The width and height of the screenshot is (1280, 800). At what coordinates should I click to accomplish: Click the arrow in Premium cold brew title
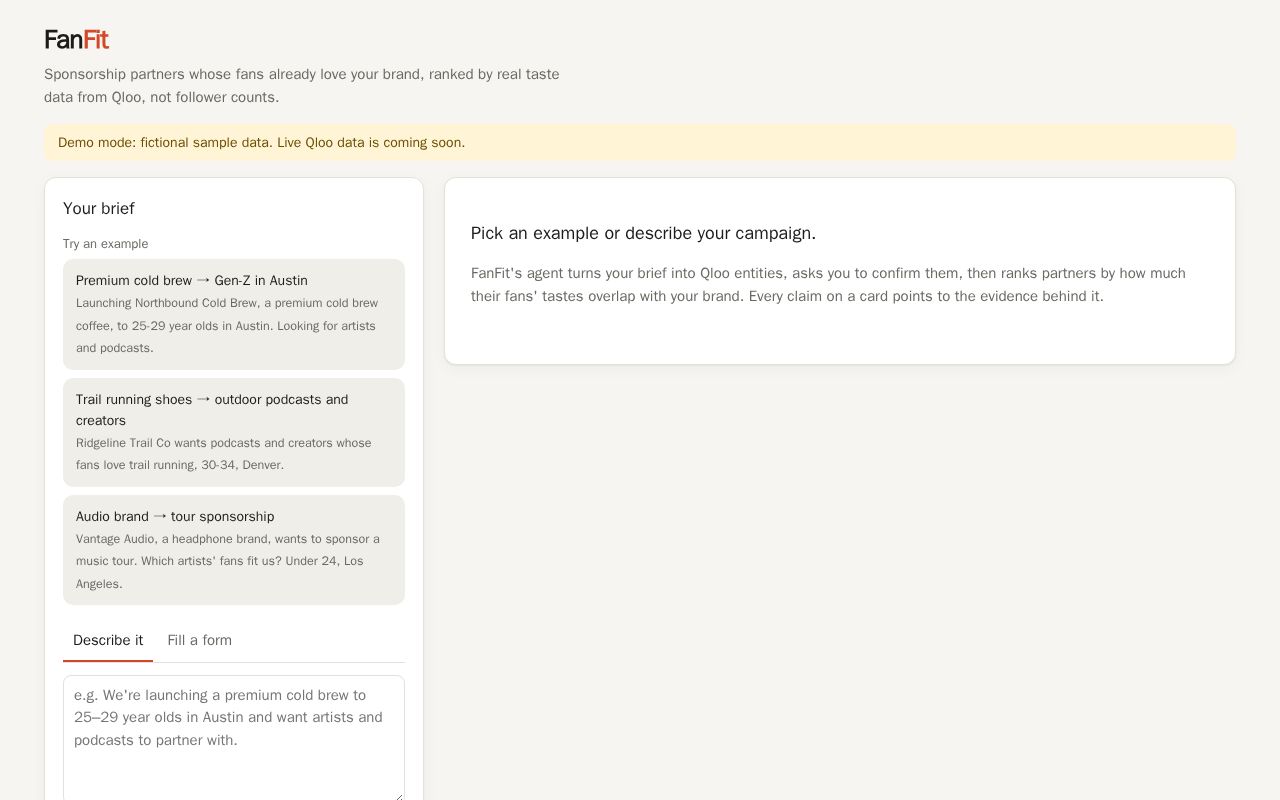click(x=203, y=280)
